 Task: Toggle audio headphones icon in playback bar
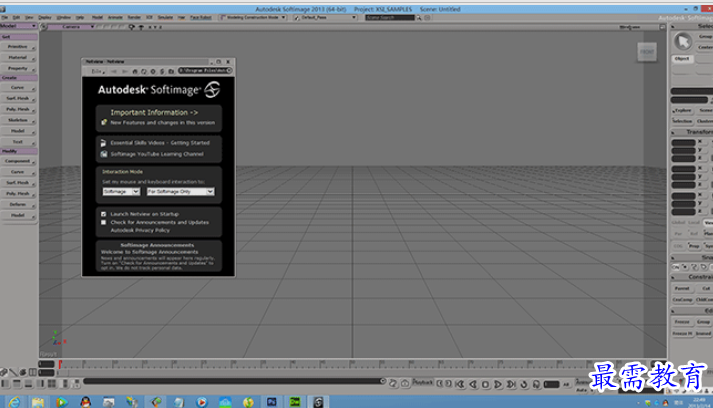pyautogui.click(x=537, y=384)
